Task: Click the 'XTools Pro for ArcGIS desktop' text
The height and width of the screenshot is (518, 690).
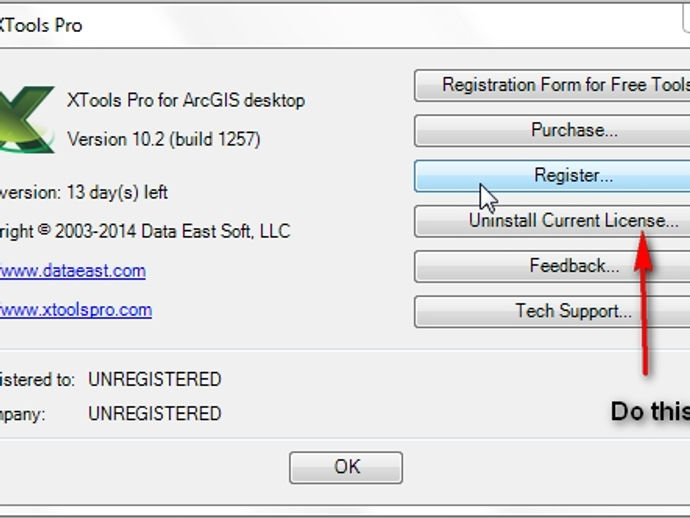Action: (x=185, y=100)
